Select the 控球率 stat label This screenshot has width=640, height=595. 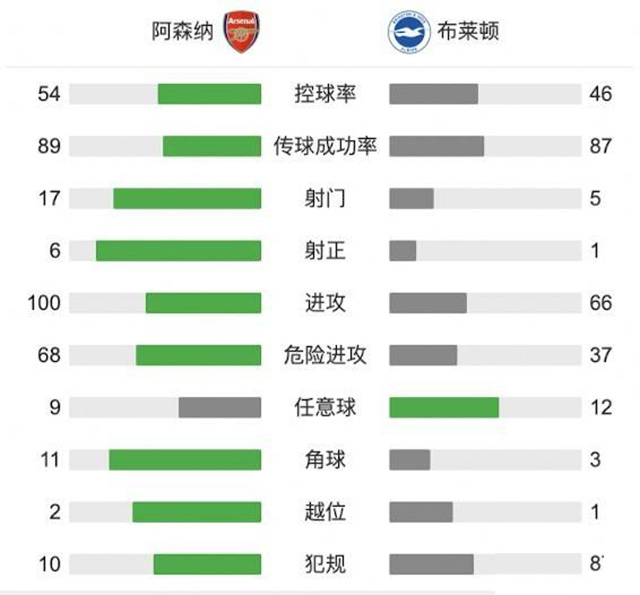coord(325,94)
